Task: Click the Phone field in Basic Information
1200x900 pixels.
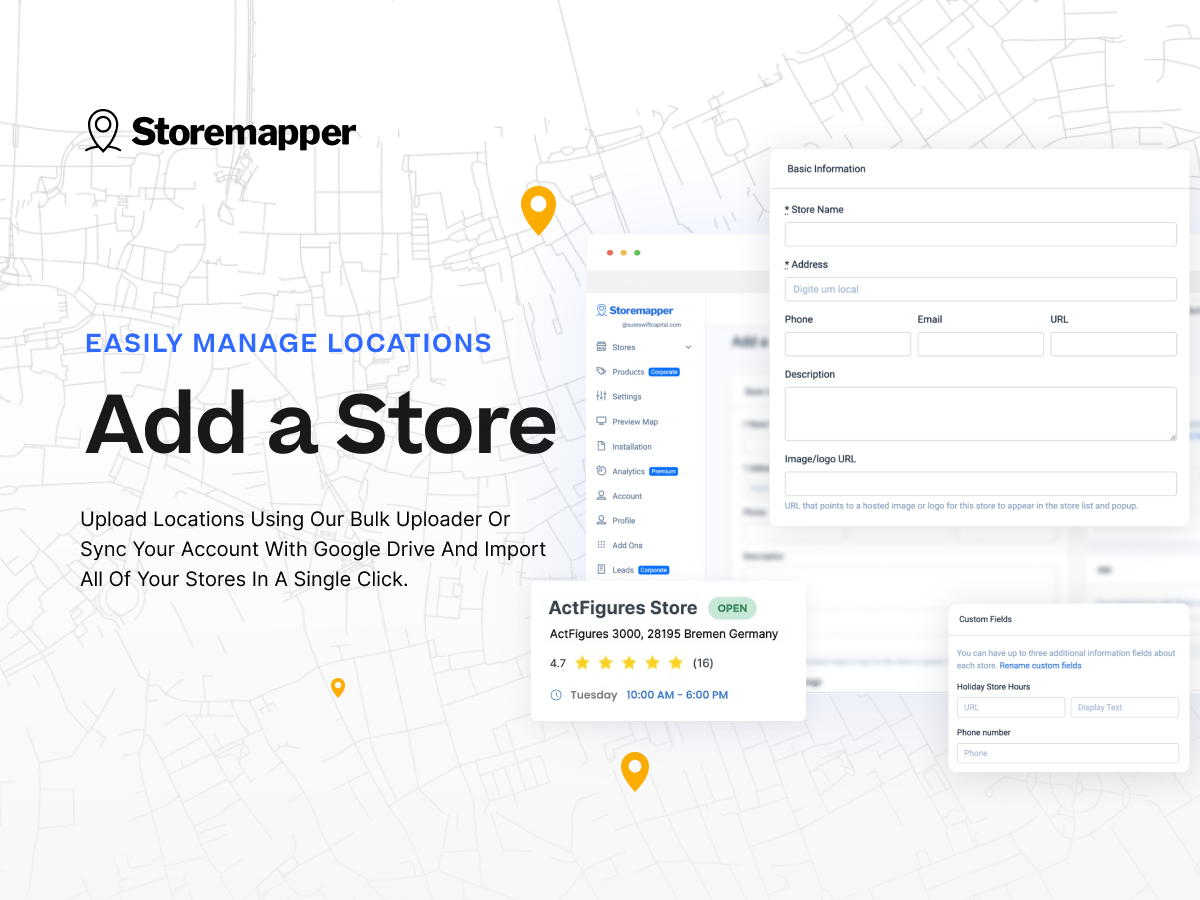Action: pos(848,344)
